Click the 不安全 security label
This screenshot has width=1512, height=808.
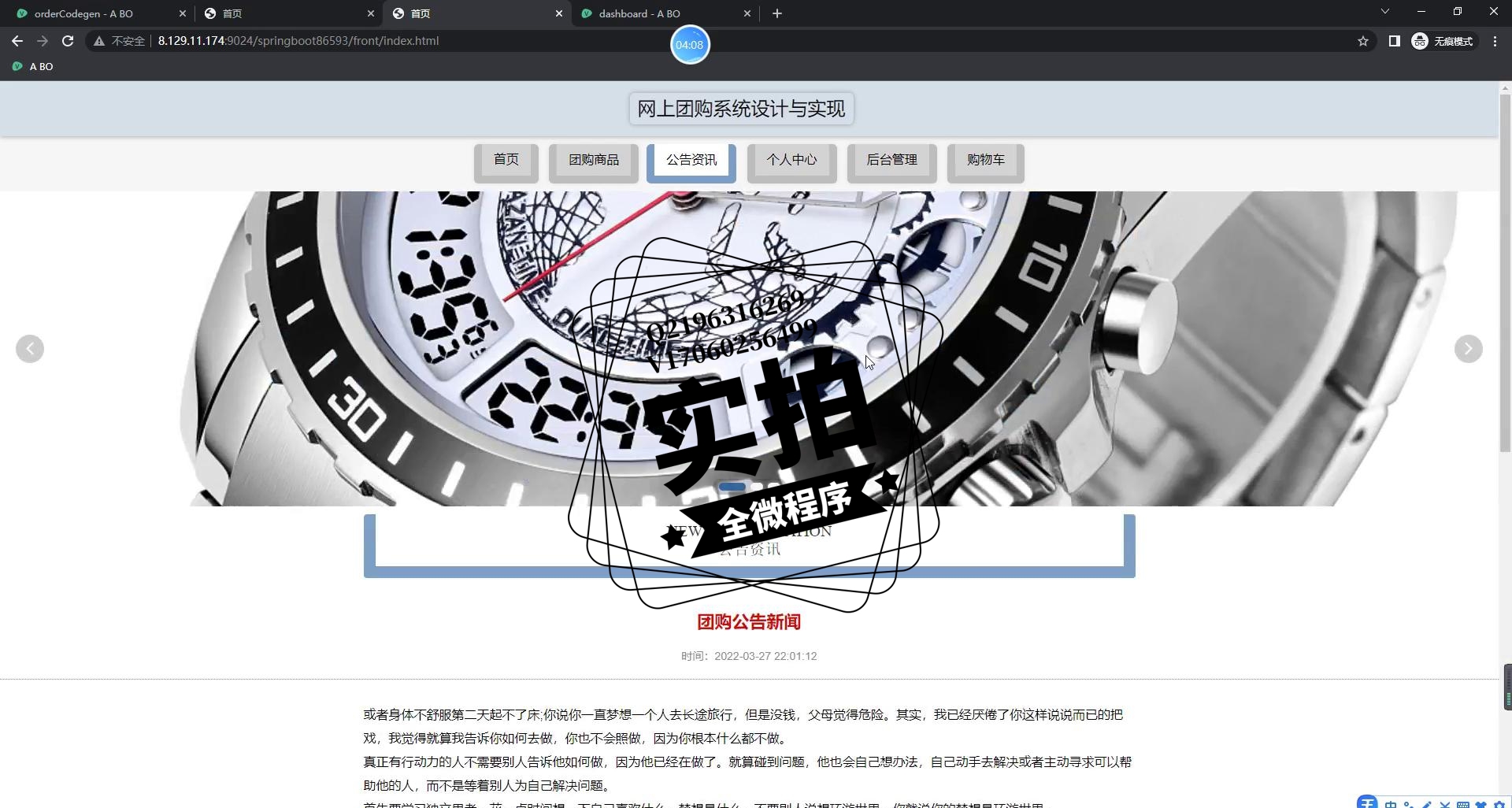pyautogui.click(x=128, y=41)
